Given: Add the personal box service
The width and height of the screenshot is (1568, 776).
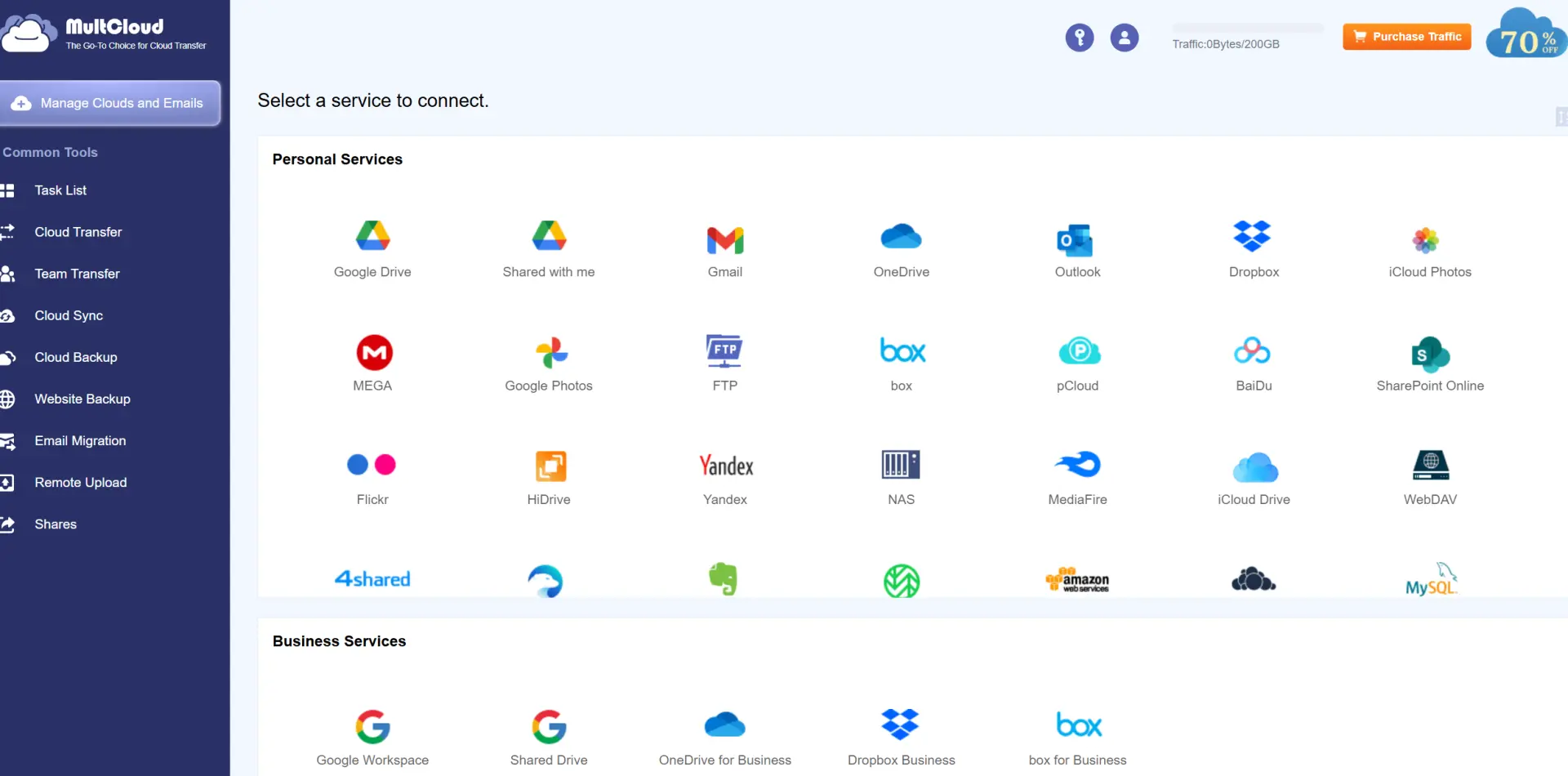Looking at the screenshot, I should pyautogui.click(x=902, y=363).
